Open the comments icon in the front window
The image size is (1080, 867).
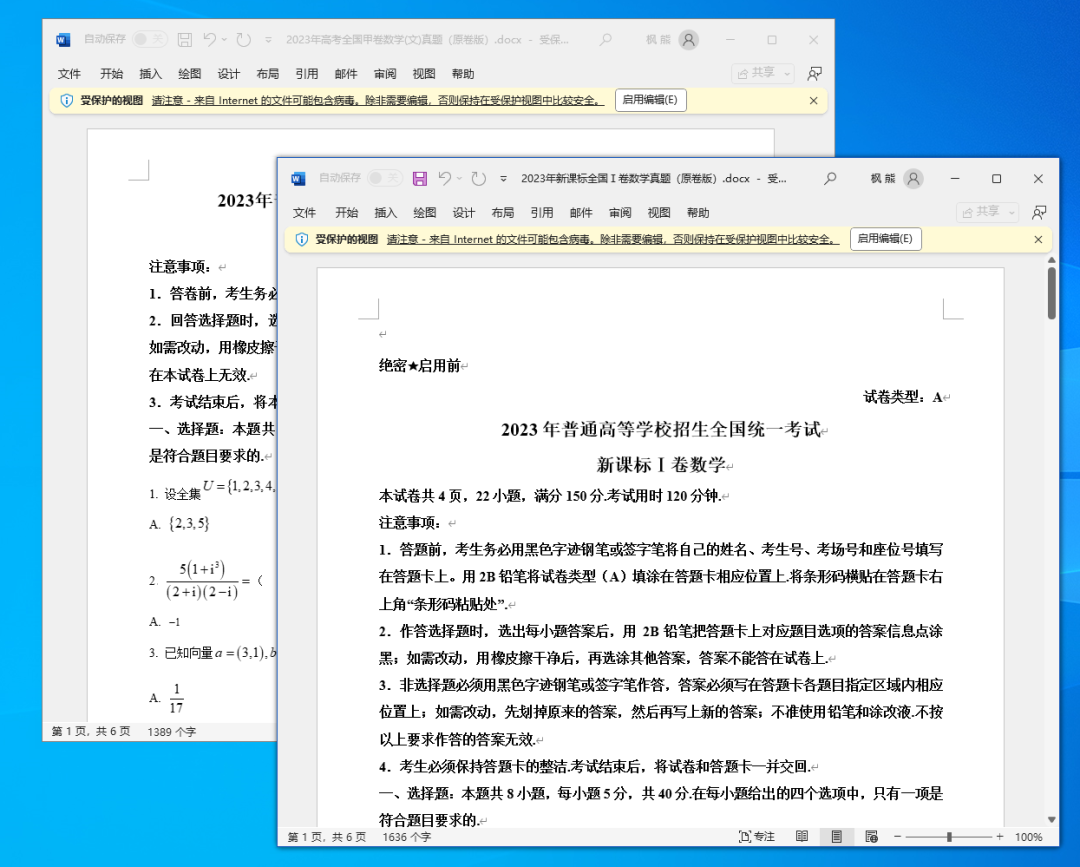click(1039, 213)
